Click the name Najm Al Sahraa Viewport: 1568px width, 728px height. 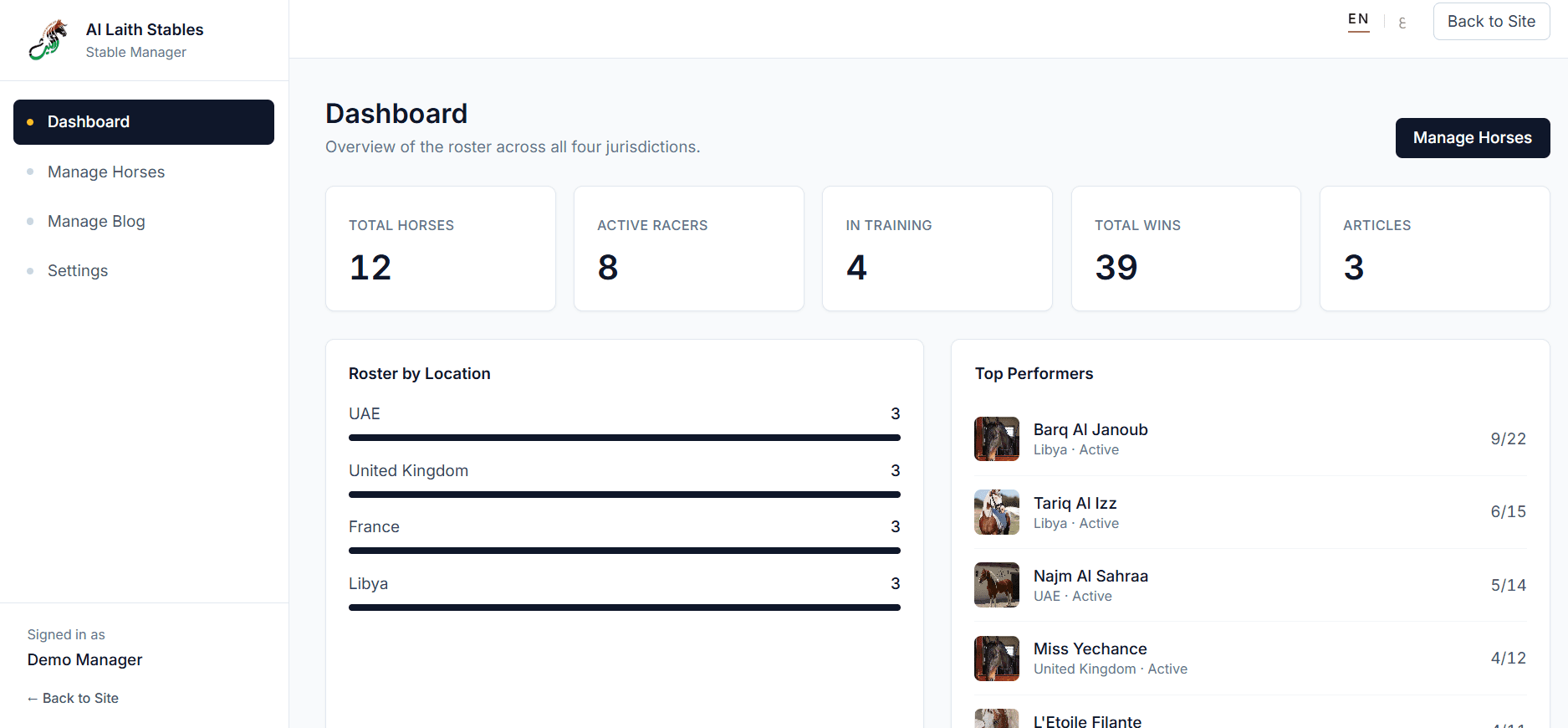[x=1090, y=576]
